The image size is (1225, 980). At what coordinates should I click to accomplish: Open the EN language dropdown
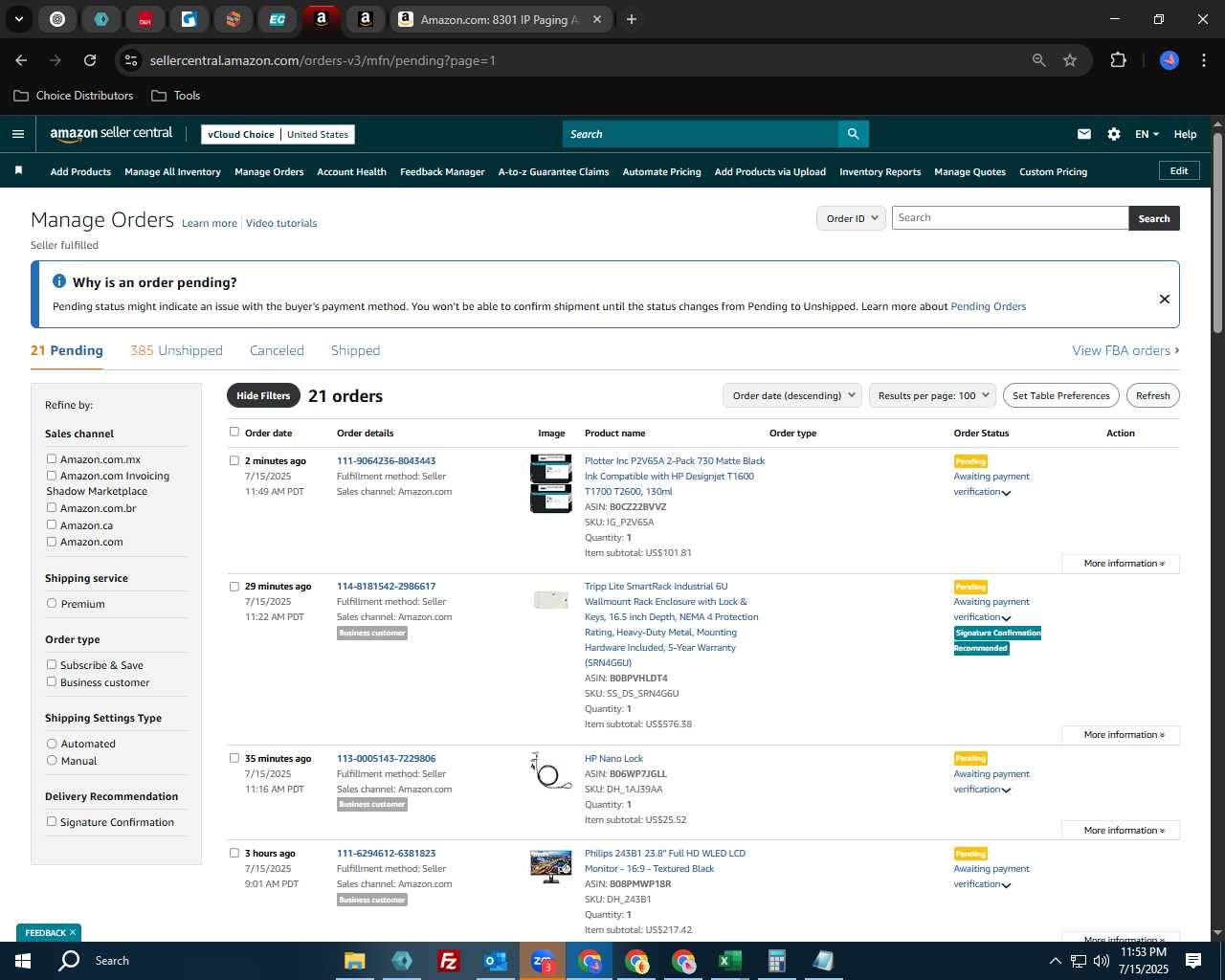(x=1147, y=134)
